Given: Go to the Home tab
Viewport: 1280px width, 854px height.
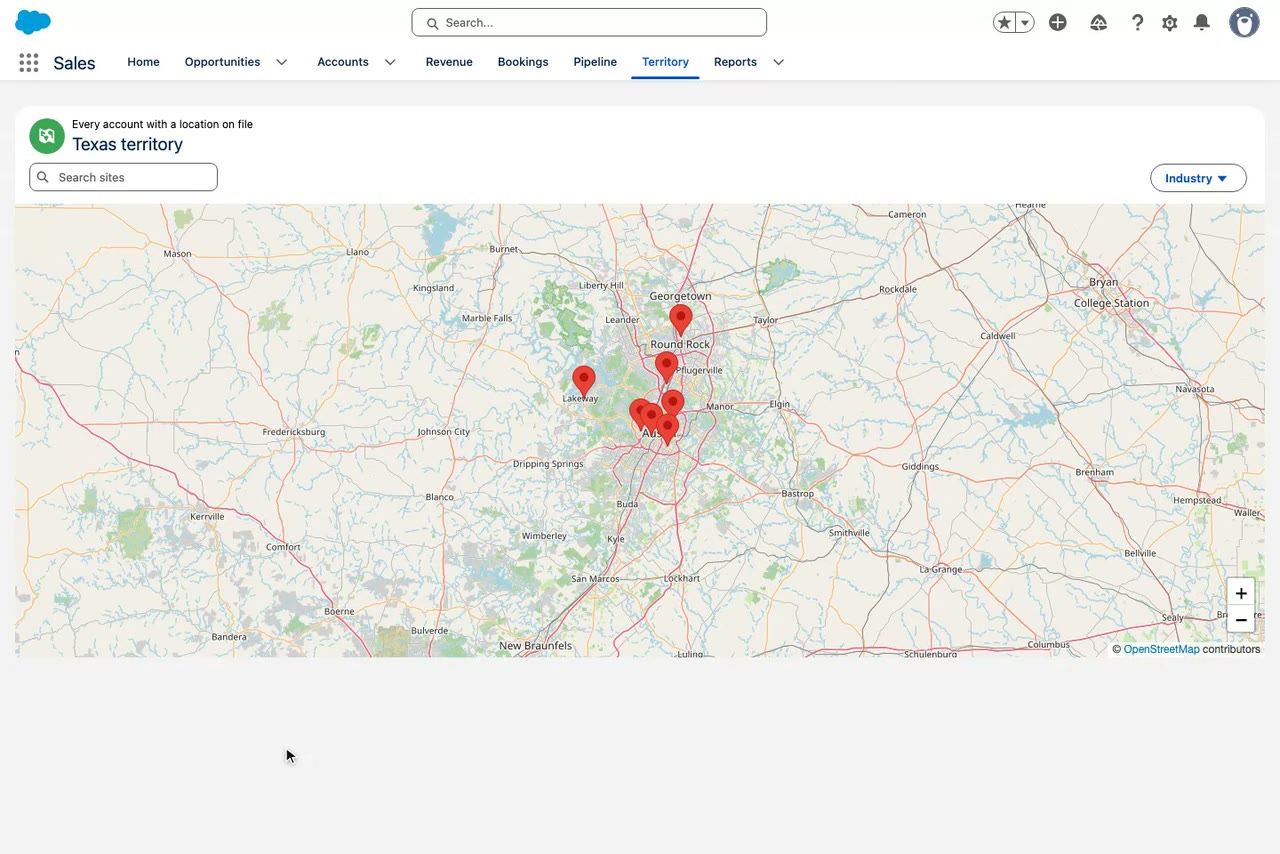Looking at the screenshot, I should pos(143,62).
